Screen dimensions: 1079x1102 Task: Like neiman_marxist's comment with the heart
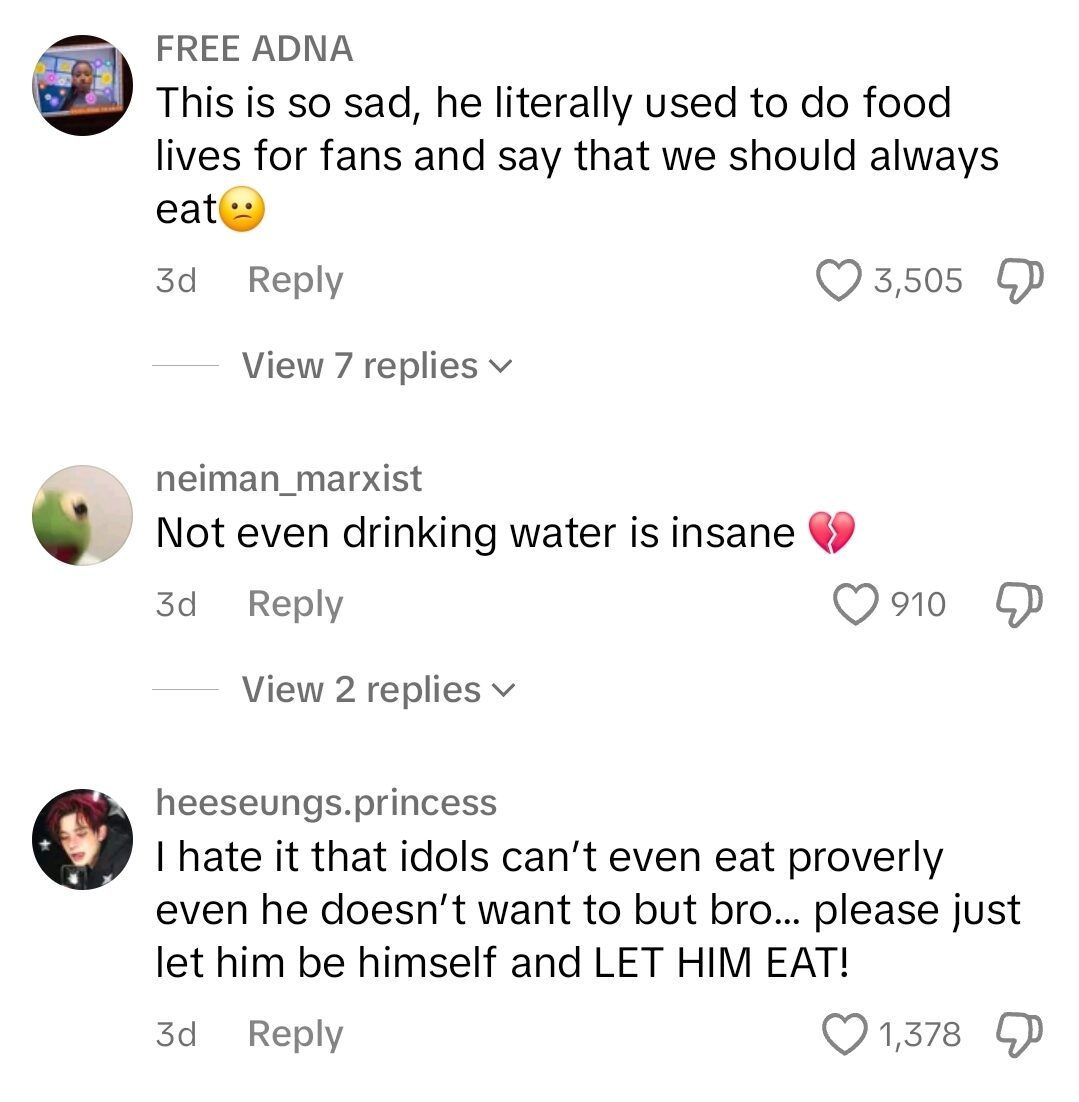tap(855, 604)
